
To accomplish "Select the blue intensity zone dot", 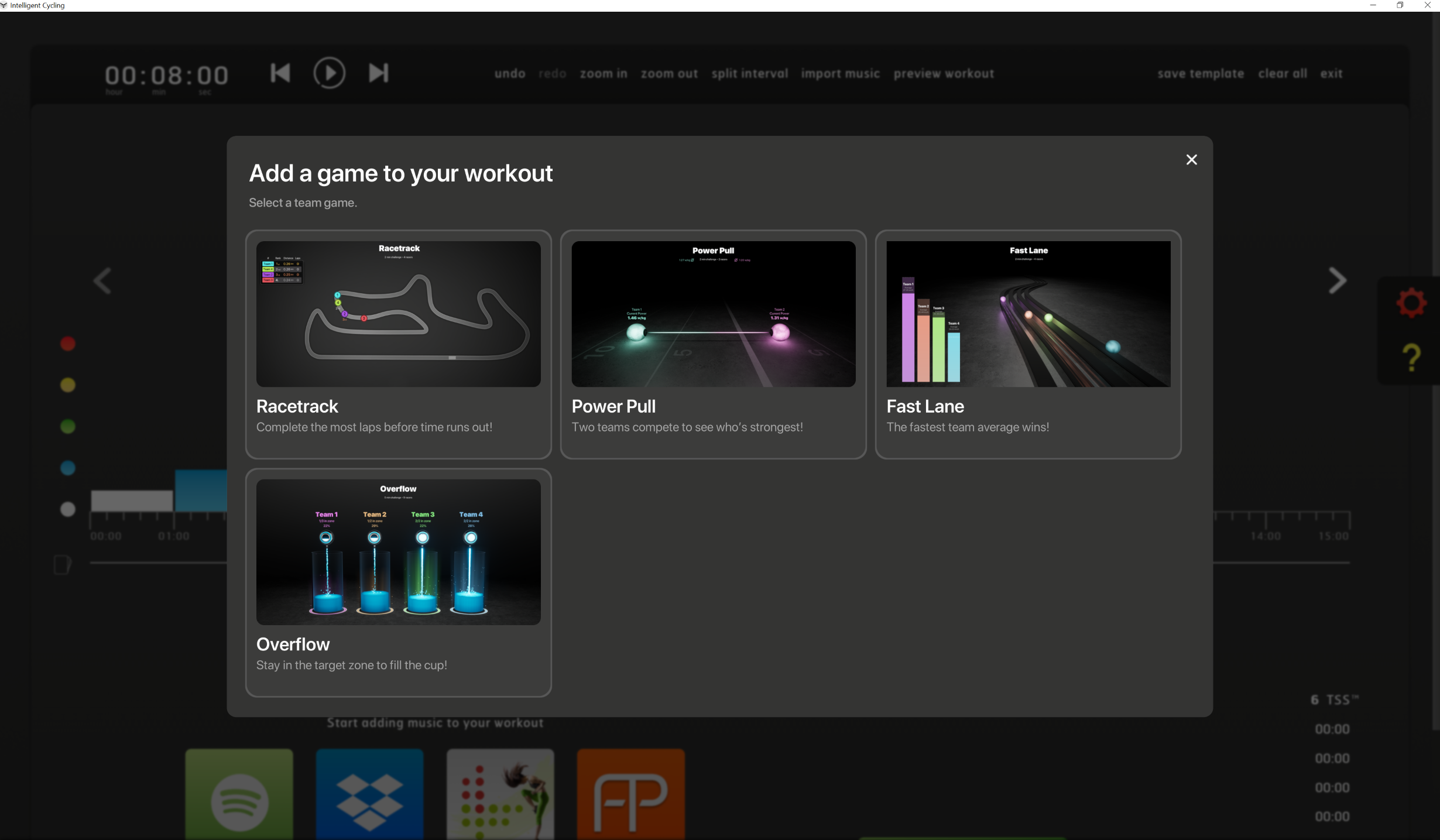I will pos(68,468).
